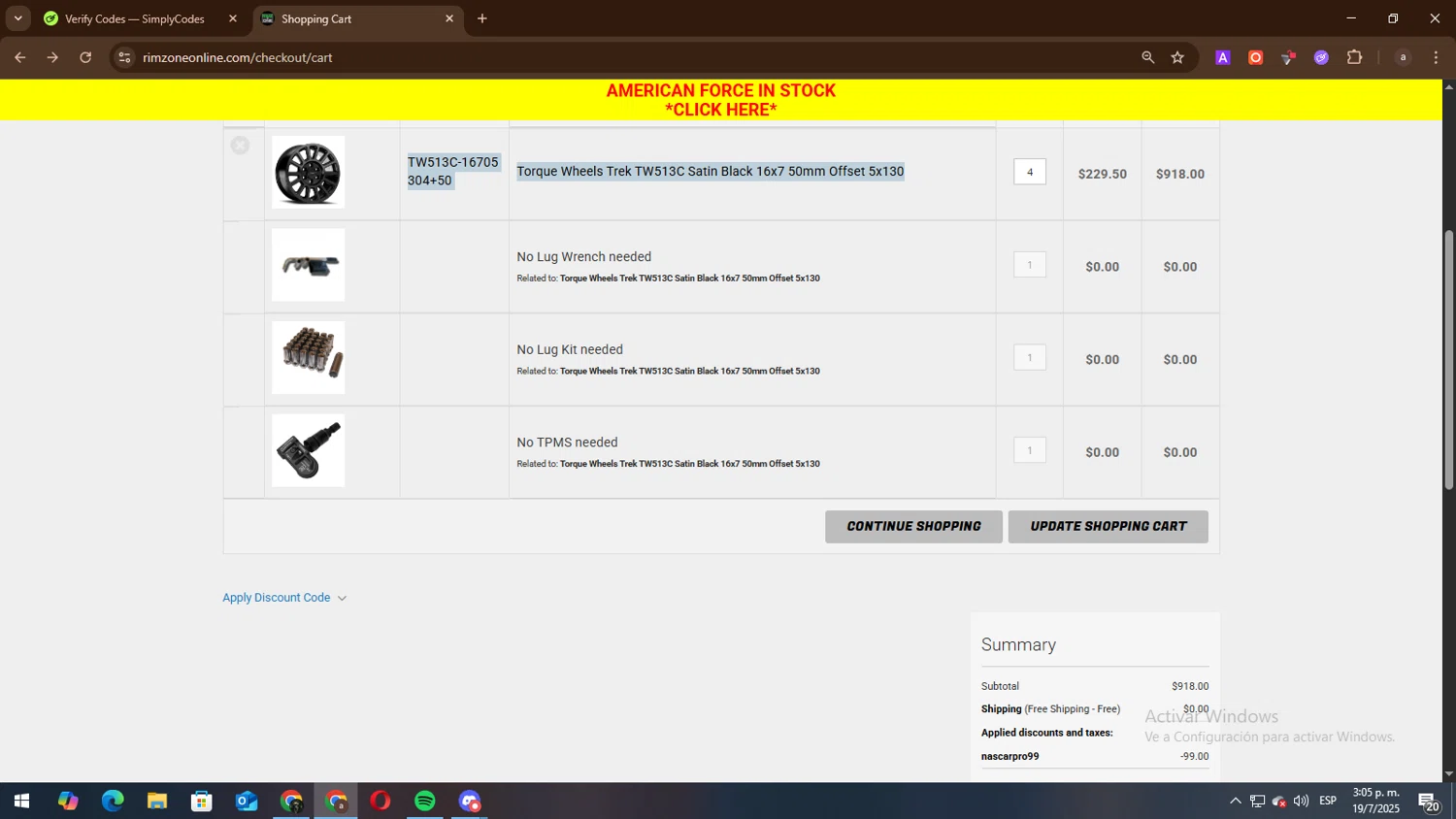Open the Chrome three-dot menu
This screenshot has height=819, width=1456.
click(x=1436, y=57)
